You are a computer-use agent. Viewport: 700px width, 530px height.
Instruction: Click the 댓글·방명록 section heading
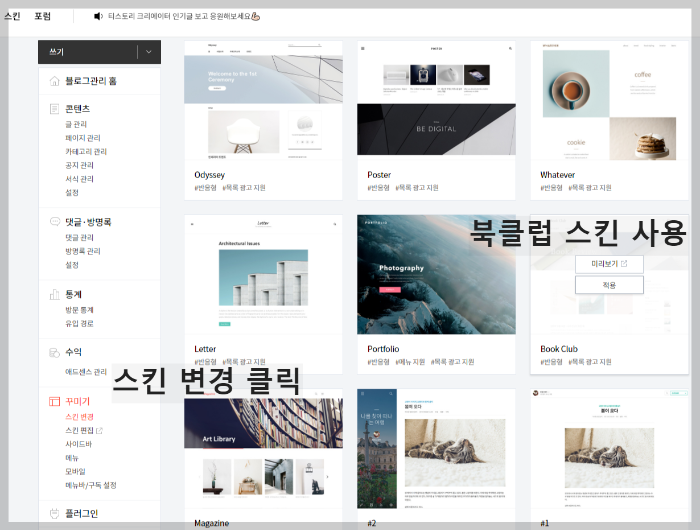pyautogui.click(x=88, y=221)
